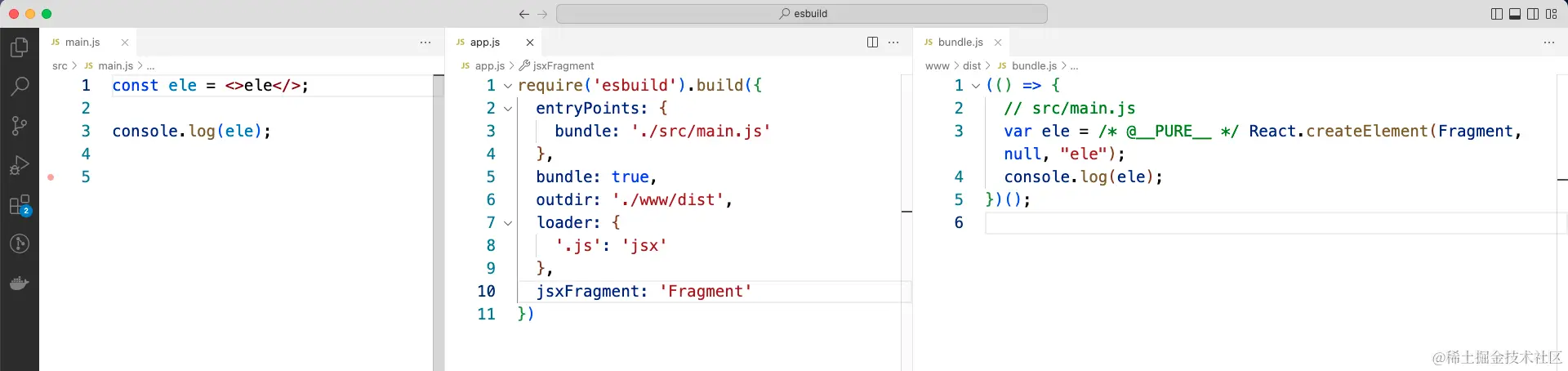Image resolution: width=1568 pixels, height=371 pixels.
Task: Collapse entryPoints fold on app.js line 2
Action: pyautogui.click(x=508, y=109)
